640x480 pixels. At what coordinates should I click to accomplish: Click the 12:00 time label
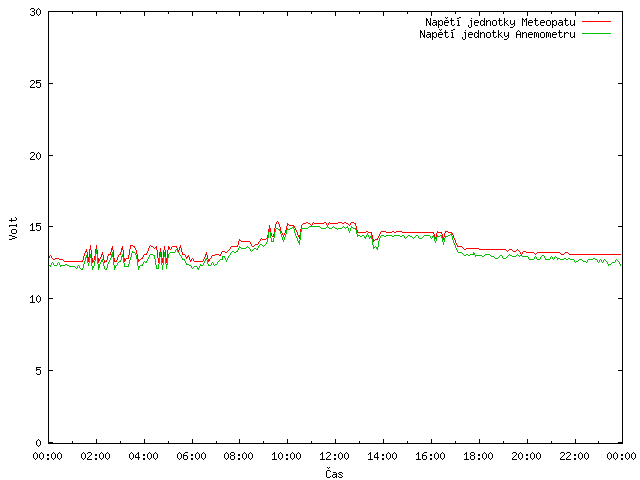(334, 456)
